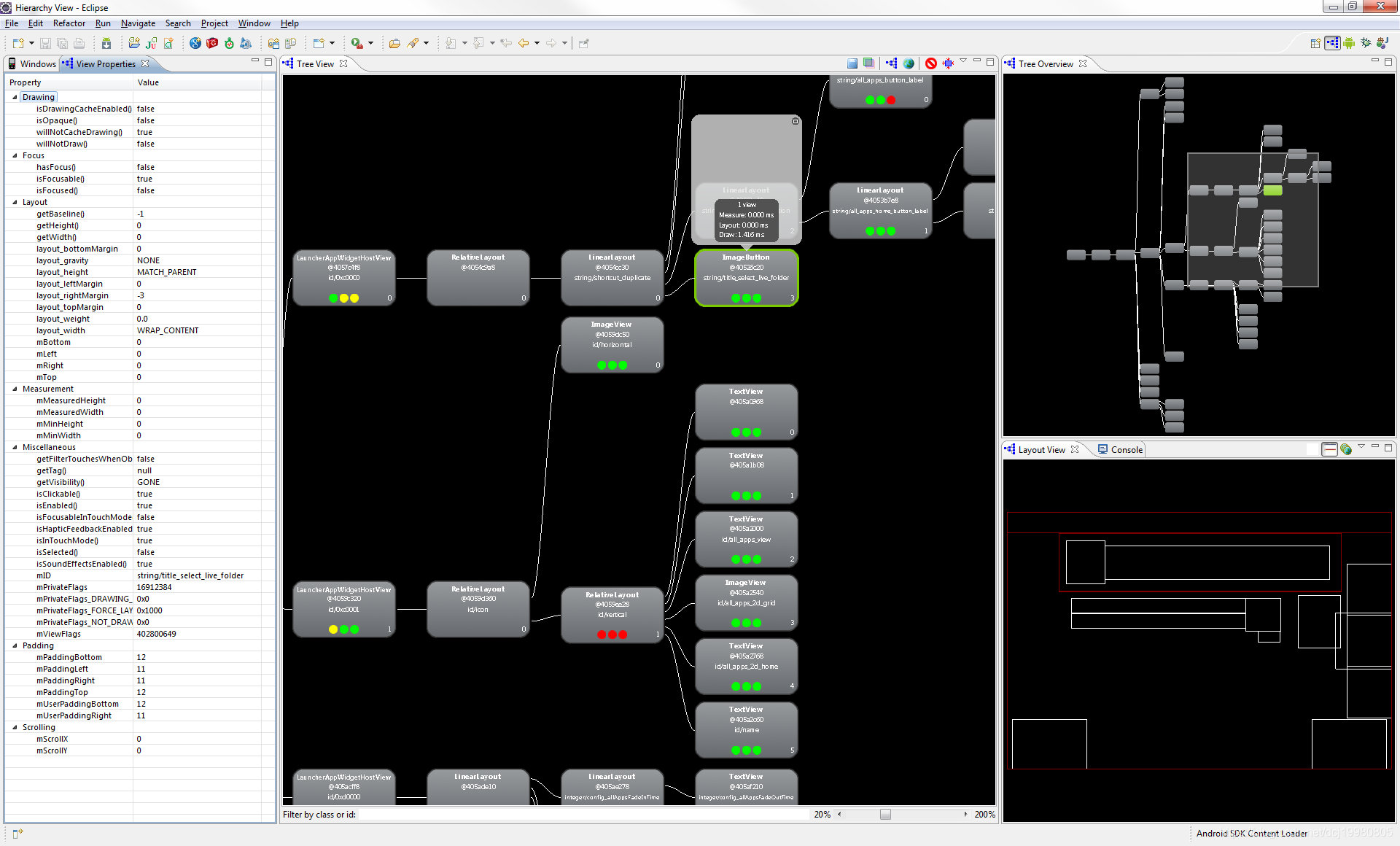Image resolution: width=1400 pixels, height=846 pixels.
Task: Toggle willNotCacheDrawing property value
Action: pyautogui.click(x=145, y=132)
